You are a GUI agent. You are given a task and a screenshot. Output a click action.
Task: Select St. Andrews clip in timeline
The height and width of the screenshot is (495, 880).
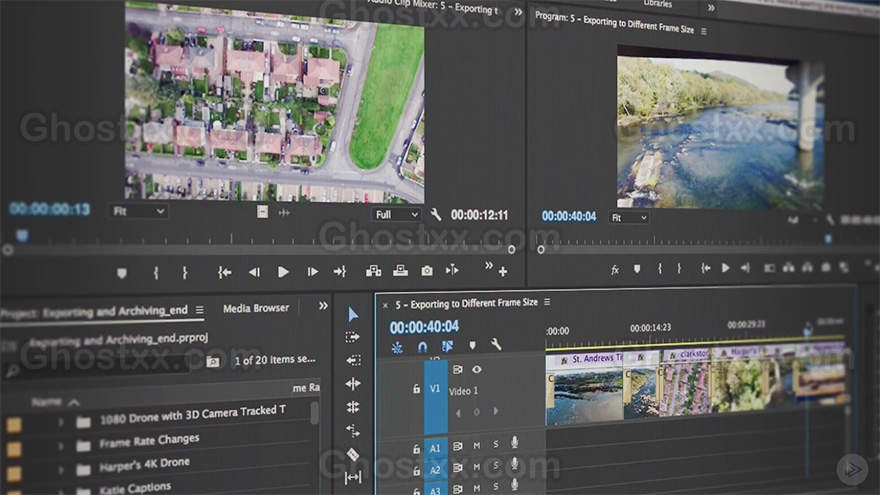point(585,387)
